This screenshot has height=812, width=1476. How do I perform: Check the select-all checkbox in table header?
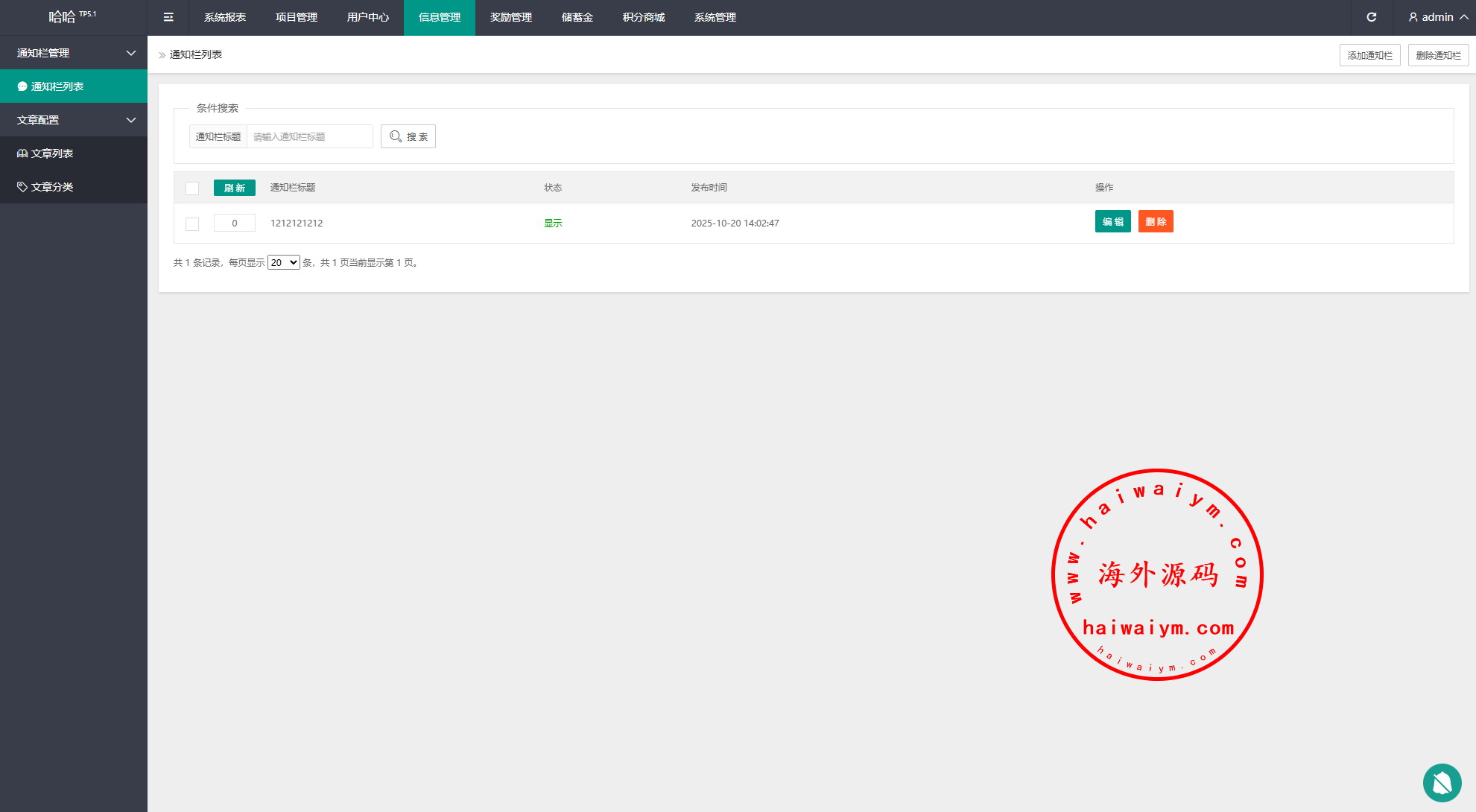tap(192, 188)
